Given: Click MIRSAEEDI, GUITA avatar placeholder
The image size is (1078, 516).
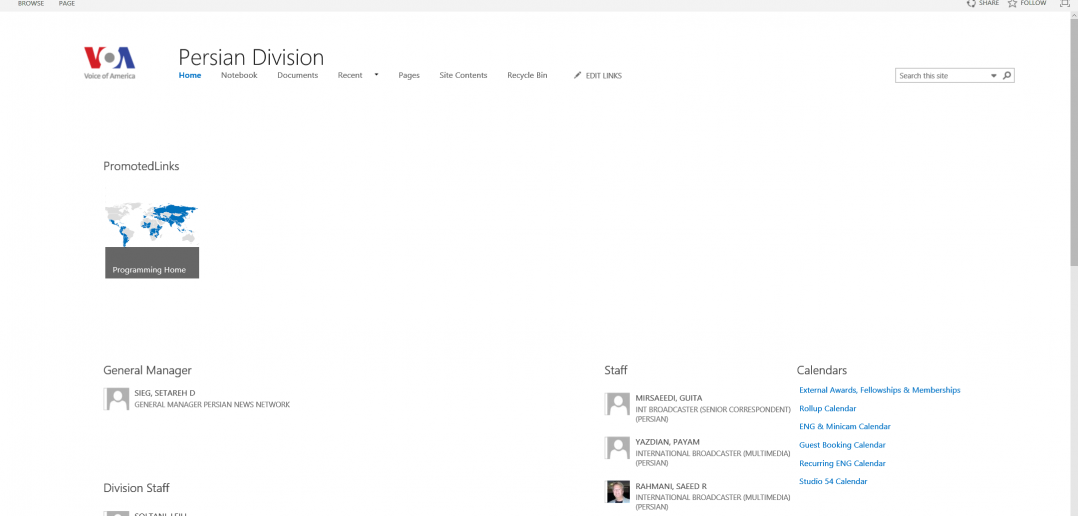Looking at the screenshot, I should coord(618,404).
